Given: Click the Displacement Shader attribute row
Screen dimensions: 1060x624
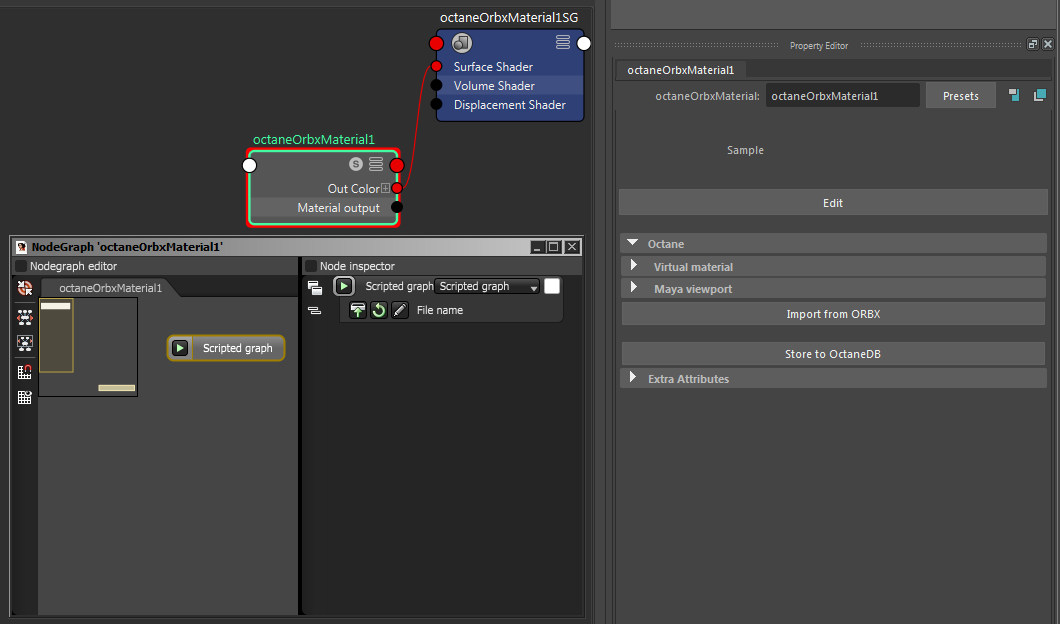Looking at the screenshot, I should click(510, 105).
